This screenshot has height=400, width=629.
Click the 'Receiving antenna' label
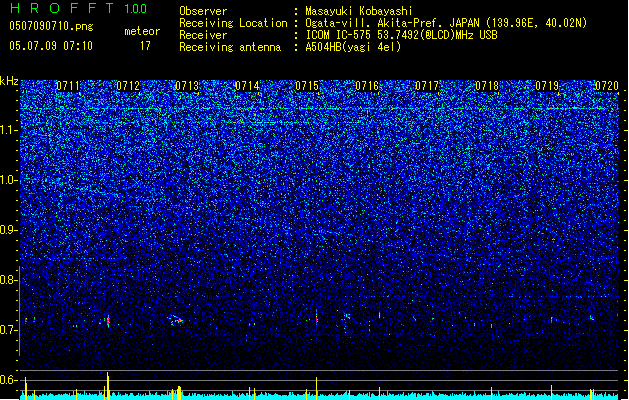tap(230, 47)
